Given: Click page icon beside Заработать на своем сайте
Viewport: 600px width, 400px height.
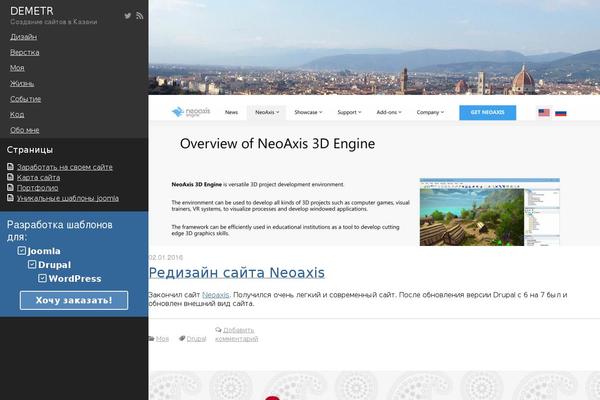Looking at the screenshot, I should [10, 167].
